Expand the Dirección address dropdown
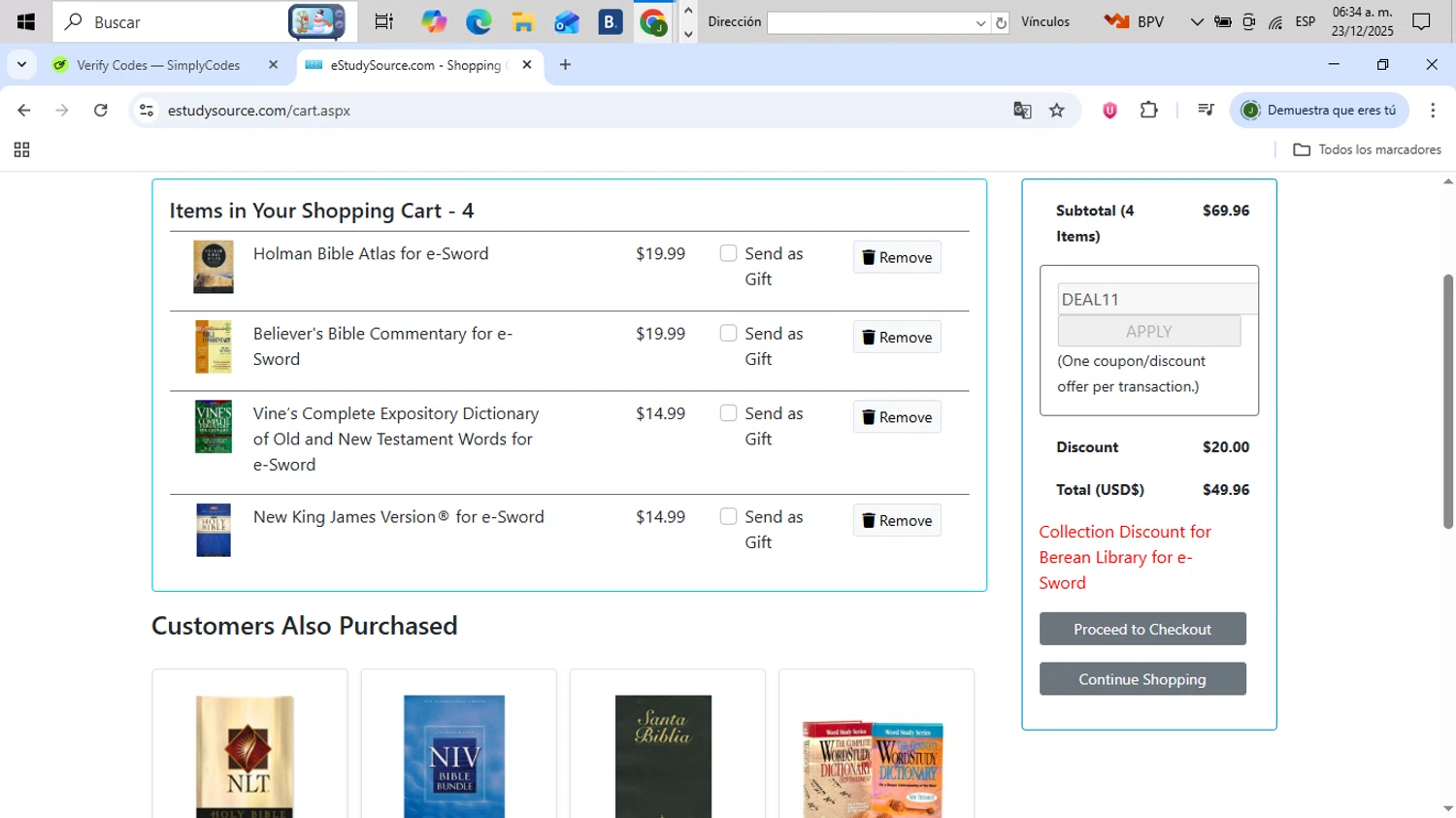 pos(980,22)
